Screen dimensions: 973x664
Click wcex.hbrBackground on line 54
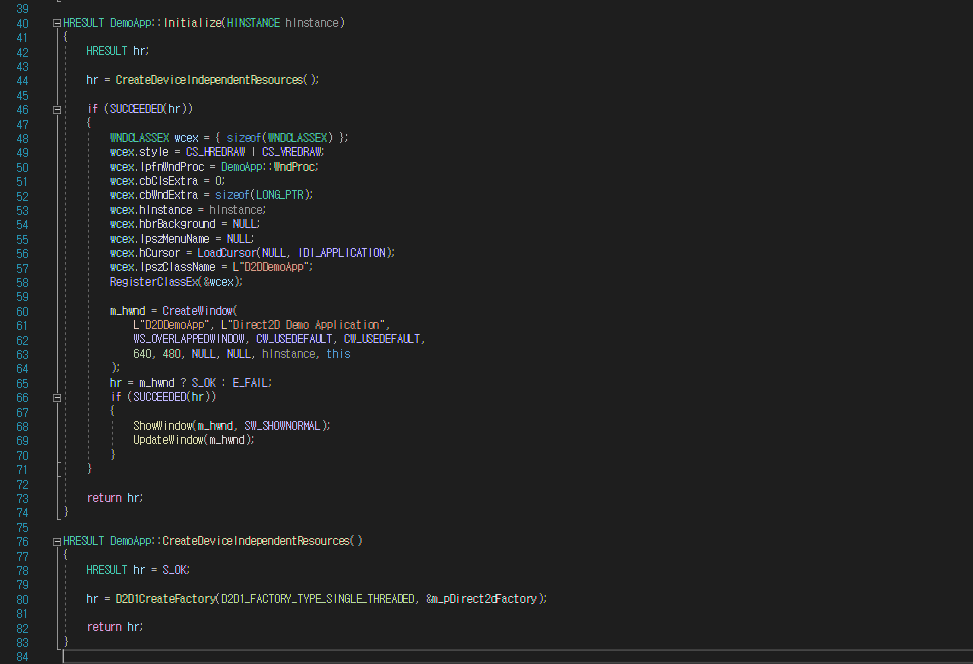(x=163, y=224)
